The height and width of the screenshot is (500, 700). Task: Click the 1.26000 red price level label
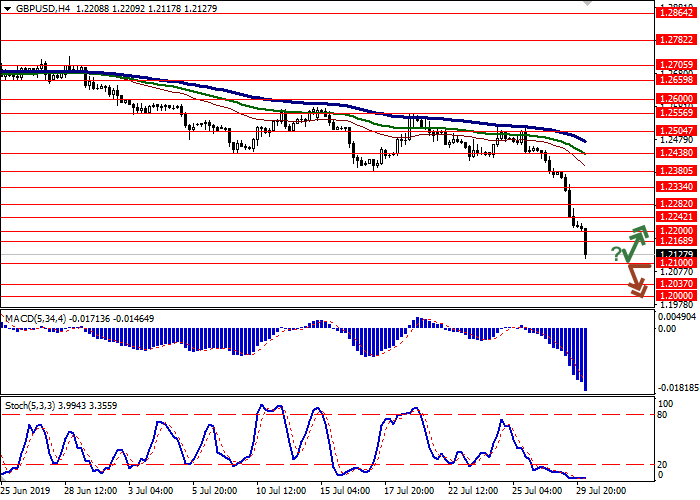tap(676, 99)
